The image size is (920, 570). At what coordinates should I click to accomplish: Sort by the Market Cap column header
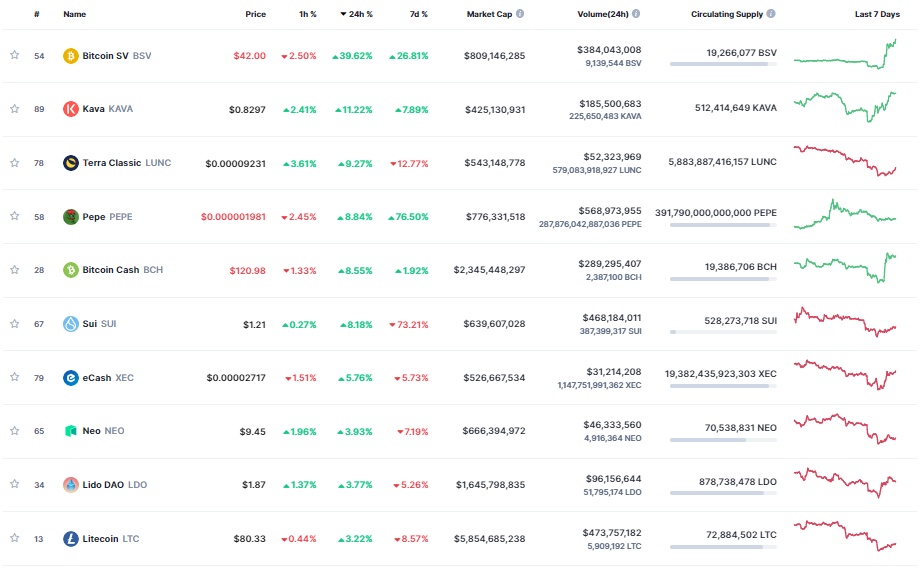click(489, 14)
